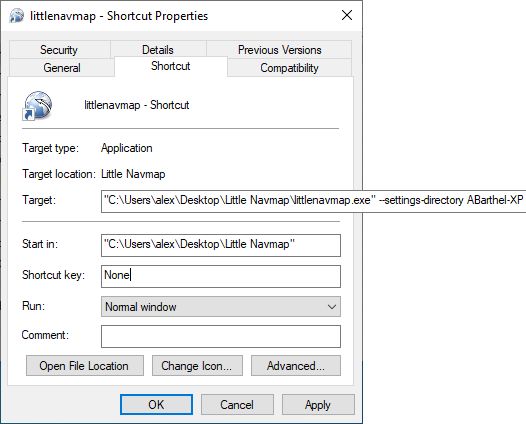Click the window title 'littlenavmap - Shortcut Properties'
This screenshot has width=526, height=424.
119,16
